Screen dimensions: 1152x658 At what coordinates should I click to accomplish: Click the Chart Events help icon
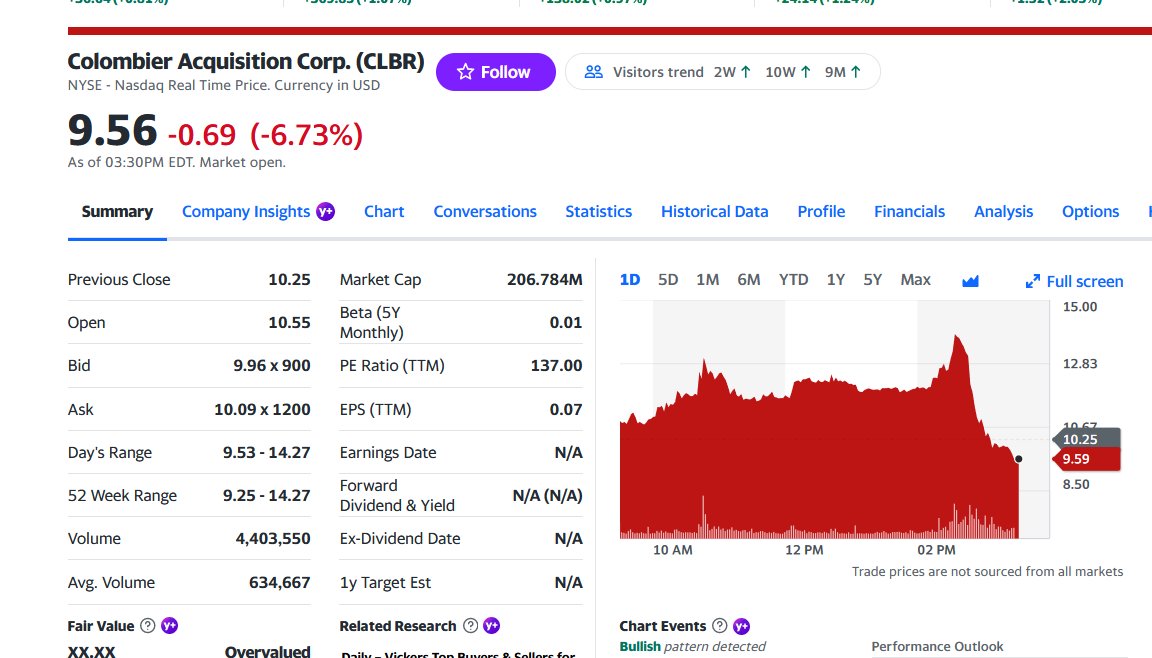coord(720,626)
